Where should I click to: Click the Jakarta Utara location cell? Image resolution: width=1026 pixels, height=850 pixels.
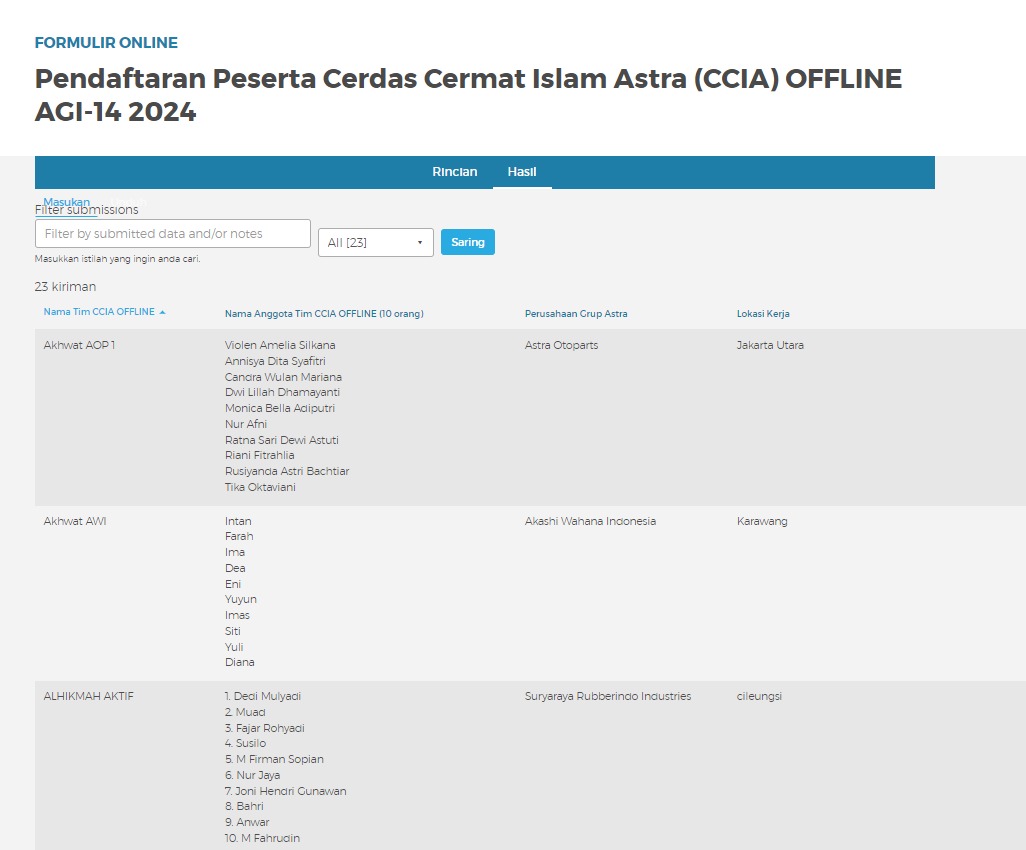[770, 345]
